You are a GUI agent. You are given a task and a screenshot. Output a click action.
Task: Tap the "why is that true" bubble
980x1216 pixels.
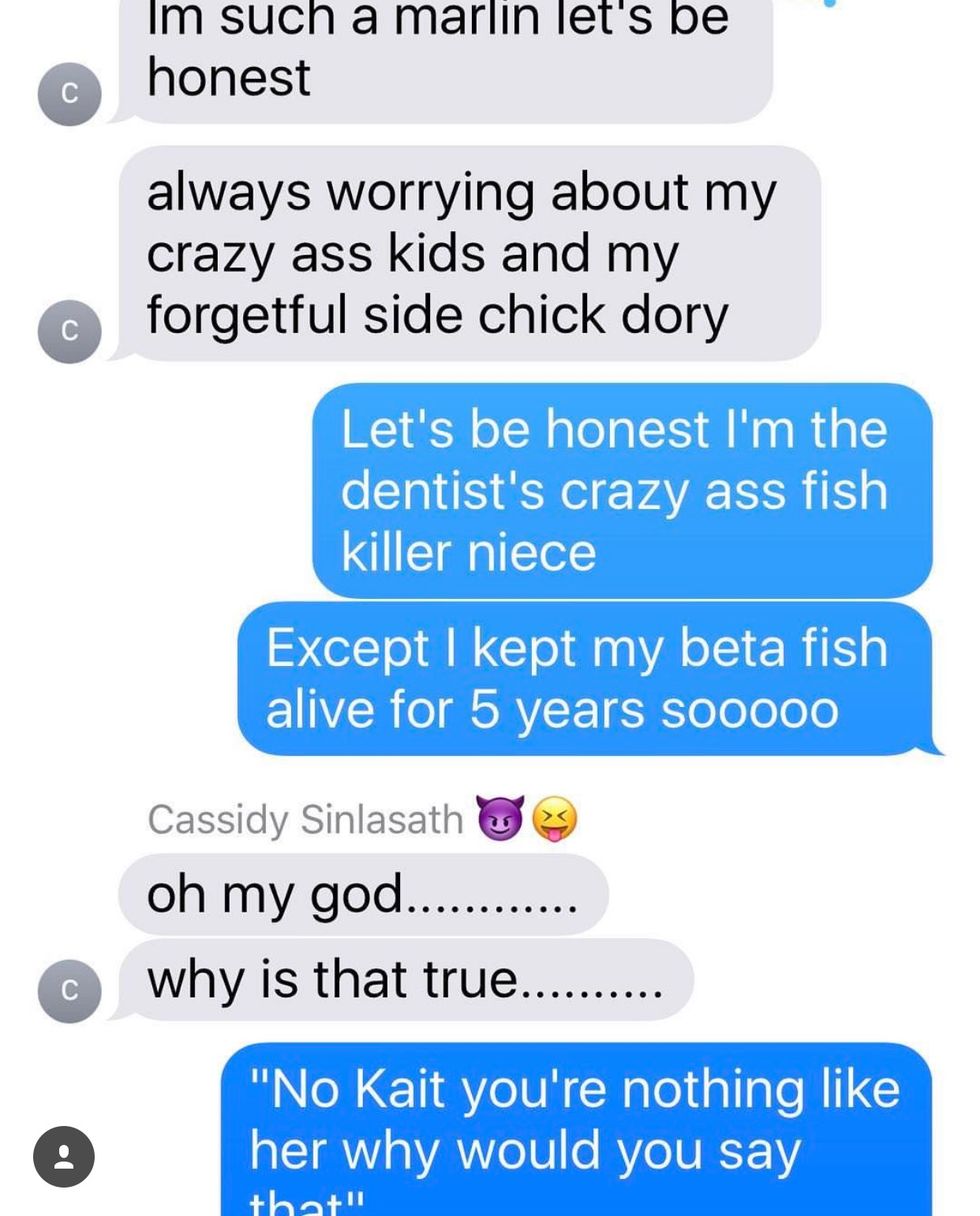405,979
